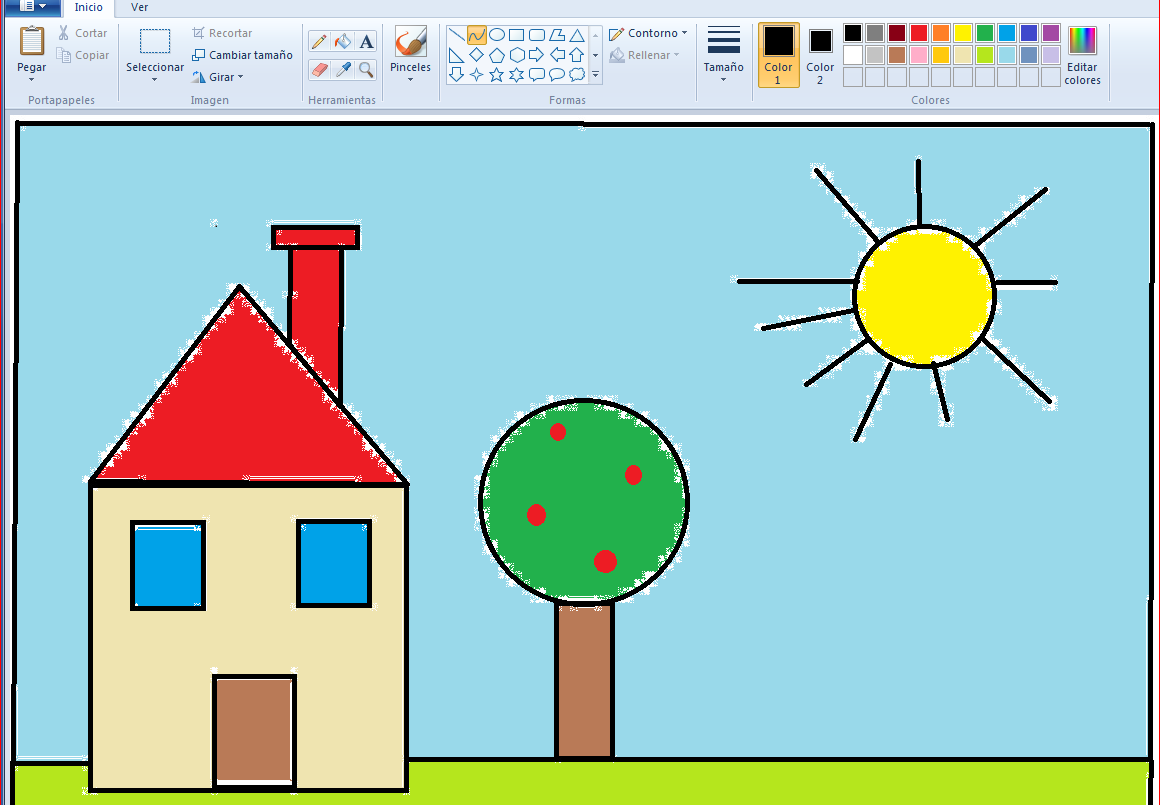Select the five-pointed star shape
Viewport: 1160px width, 805px height.
point(497,74)
